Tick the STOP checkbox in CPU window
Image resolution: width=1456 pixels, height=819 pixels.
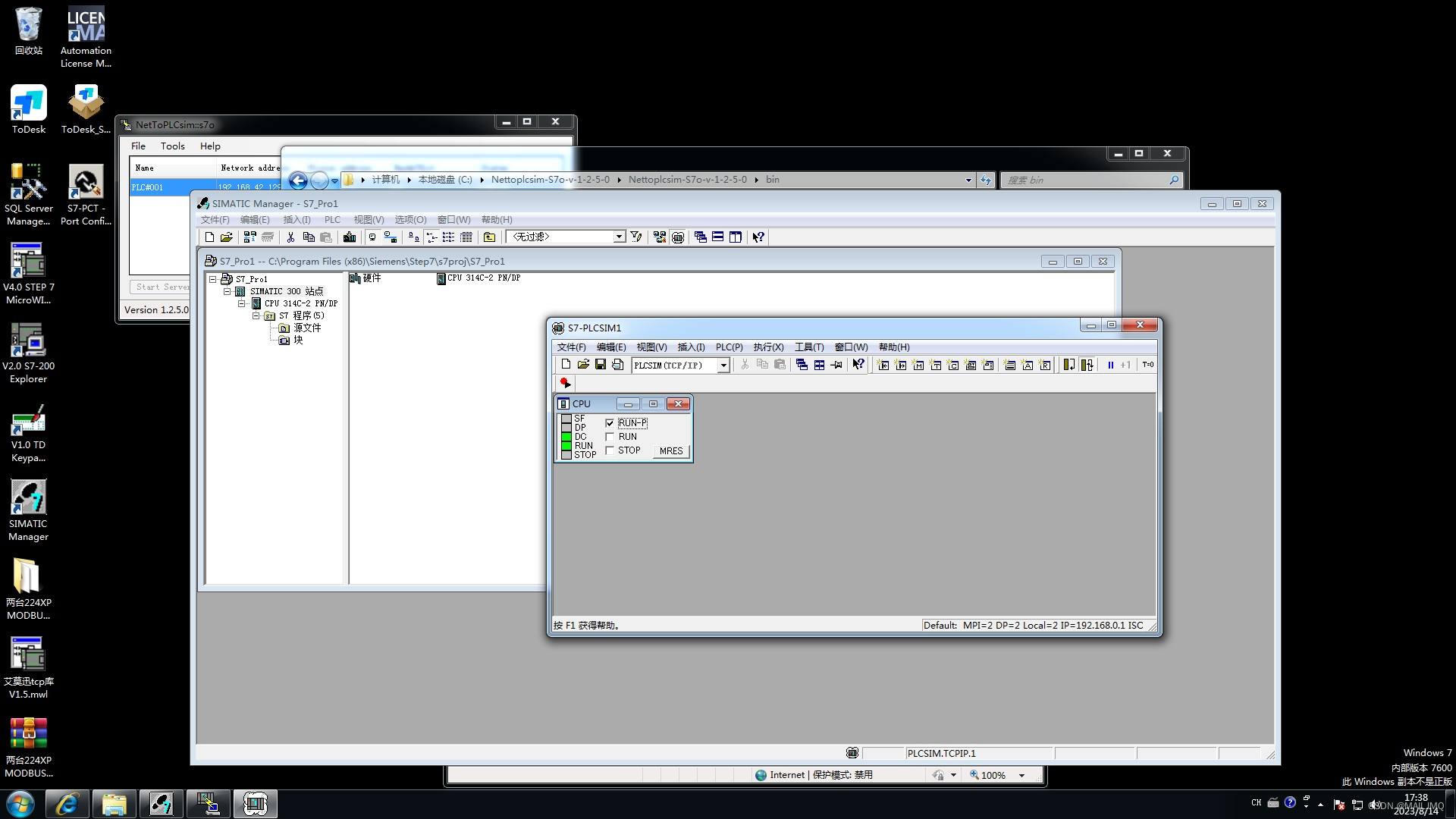point(610,450)
